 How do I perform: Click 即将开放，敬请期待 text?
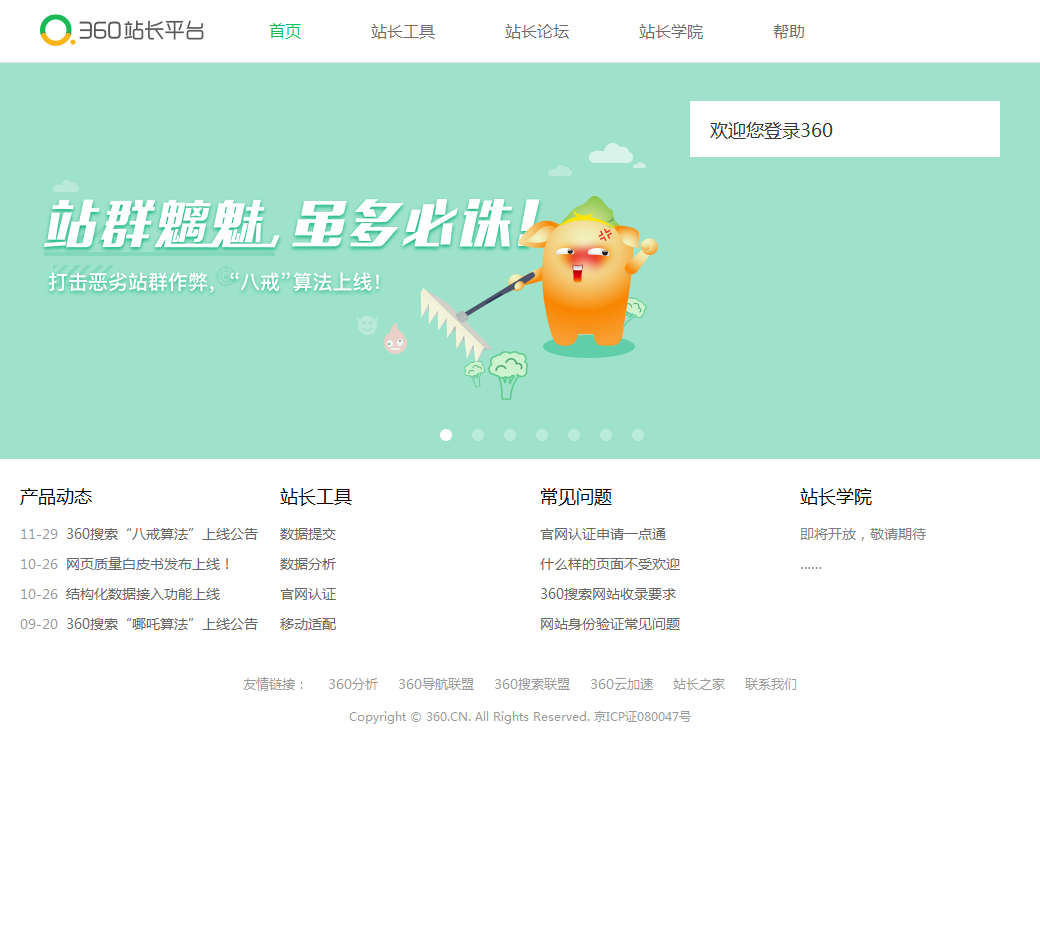pyautogui.click(x=863, y=534)
